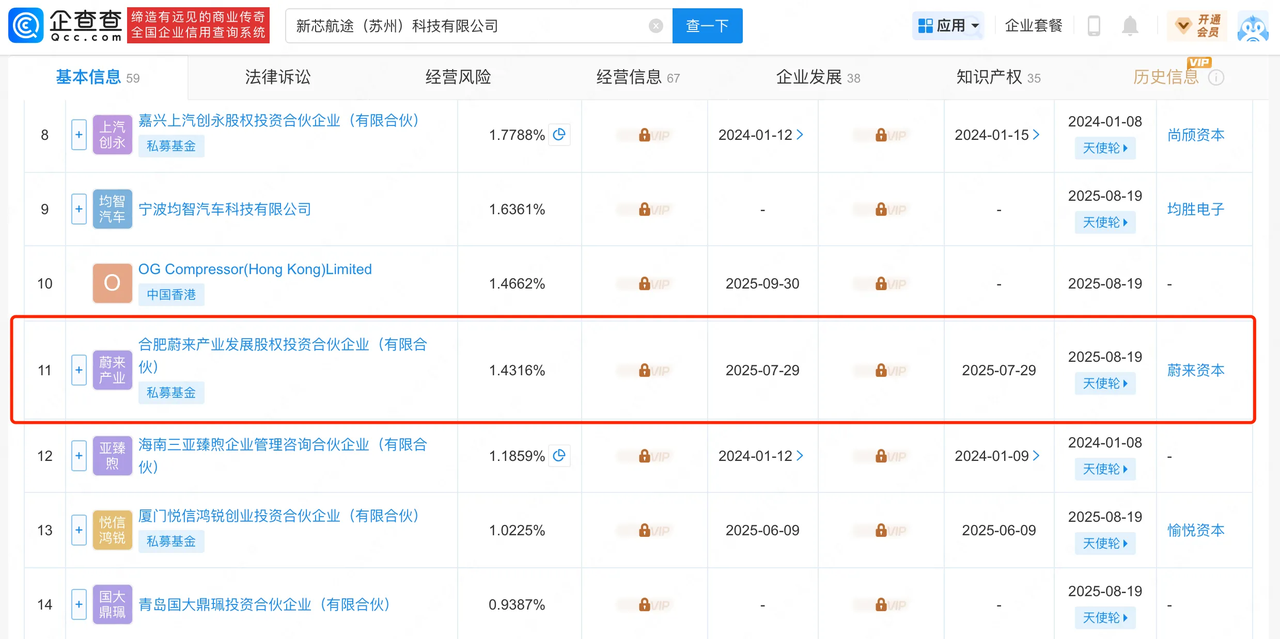The width and height of the screenshot is (1280, 639).
Task: Expand 天使轮 tag in row 11
Action: (x=1105, y=383)
